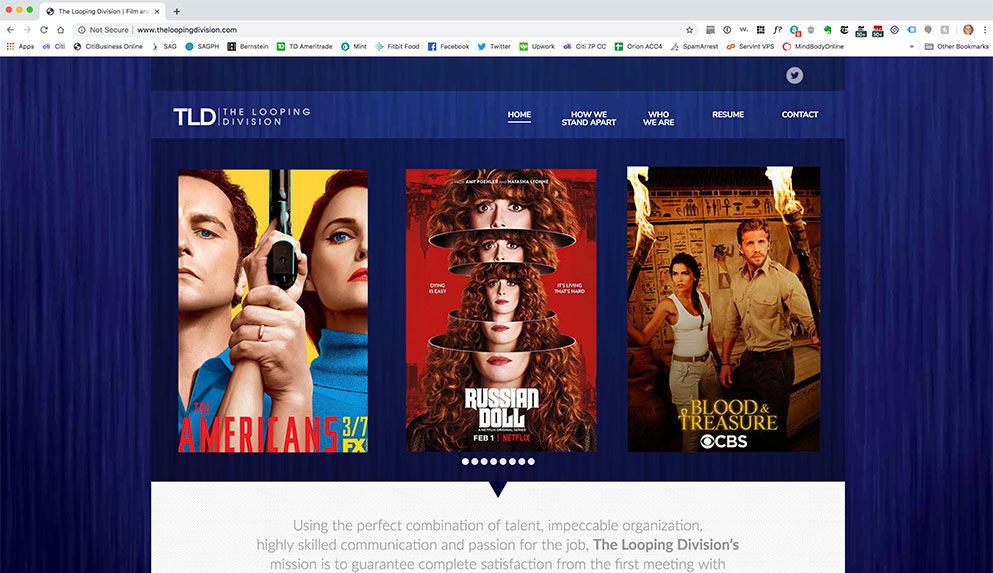Open the Chrome three-dot menu
Image resolution: width=993 pixels, height=573 pixels.
985,30
